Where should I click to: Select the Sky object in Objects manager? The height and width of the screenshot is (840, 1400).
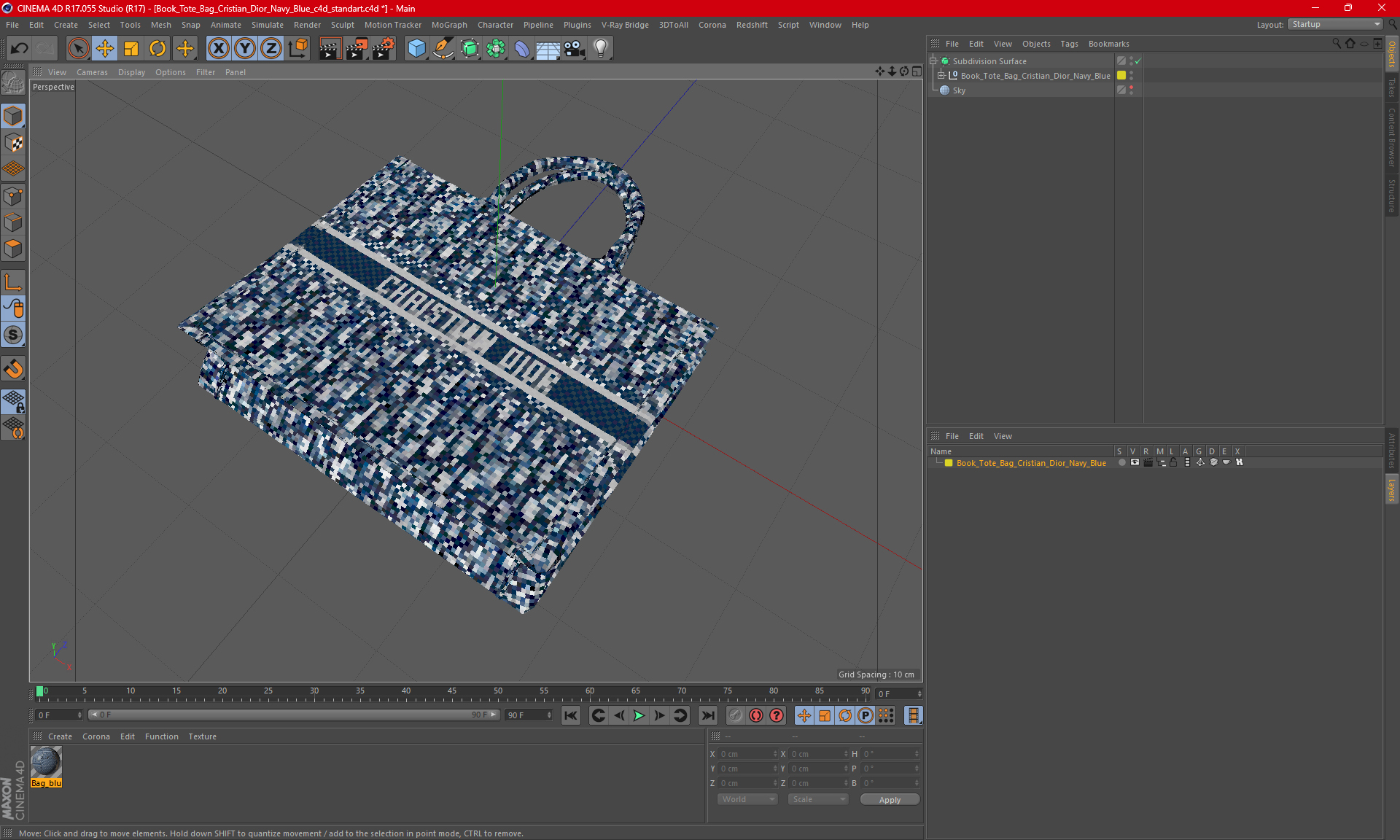959,90
